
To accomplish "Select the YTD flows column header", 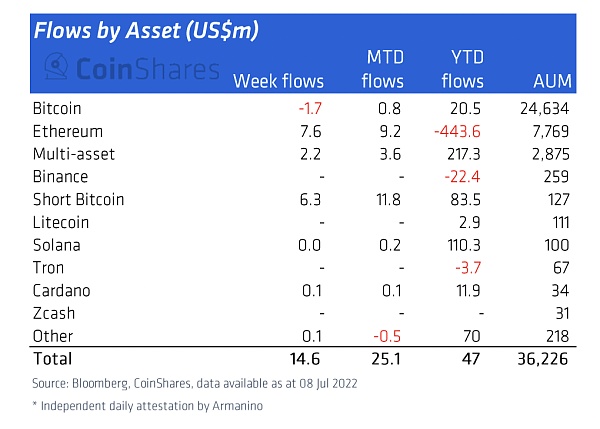I will 463,69.
